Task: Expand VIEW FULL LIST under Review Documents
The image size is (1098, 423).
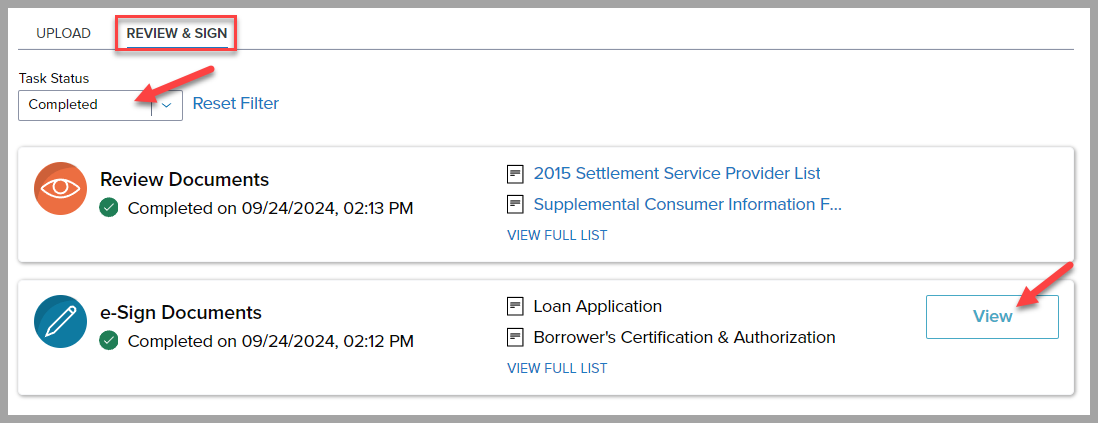Action: tap(557, 236)
